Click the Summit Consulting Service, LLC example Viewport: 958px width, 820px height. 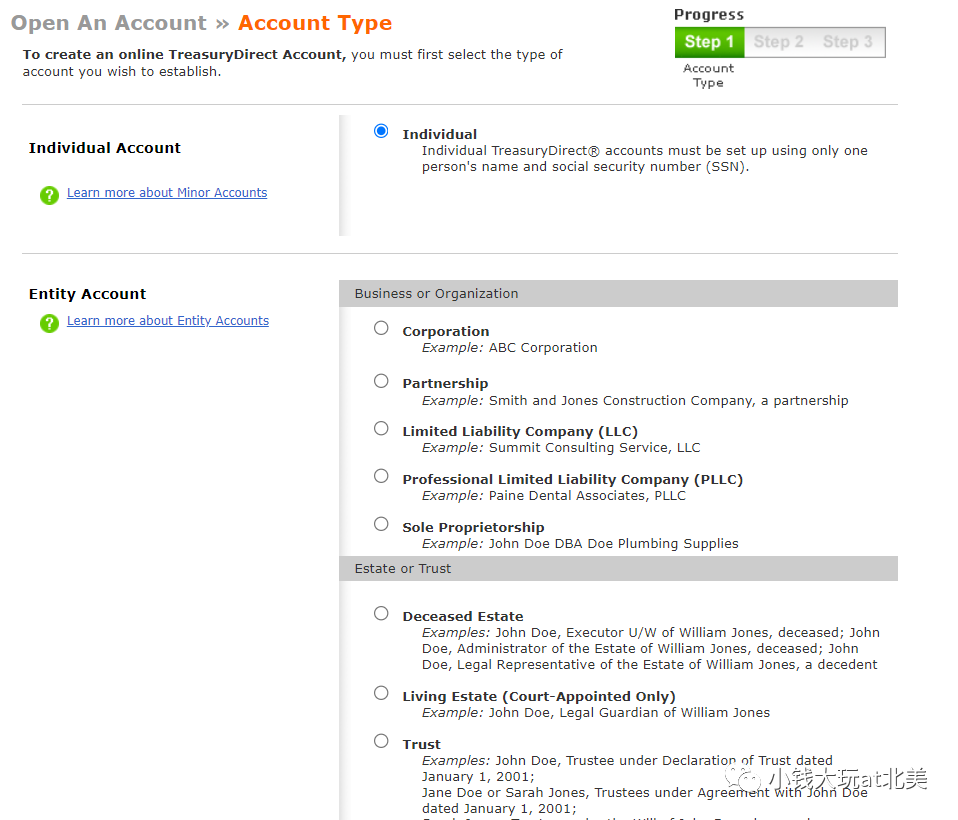(594, 448)
